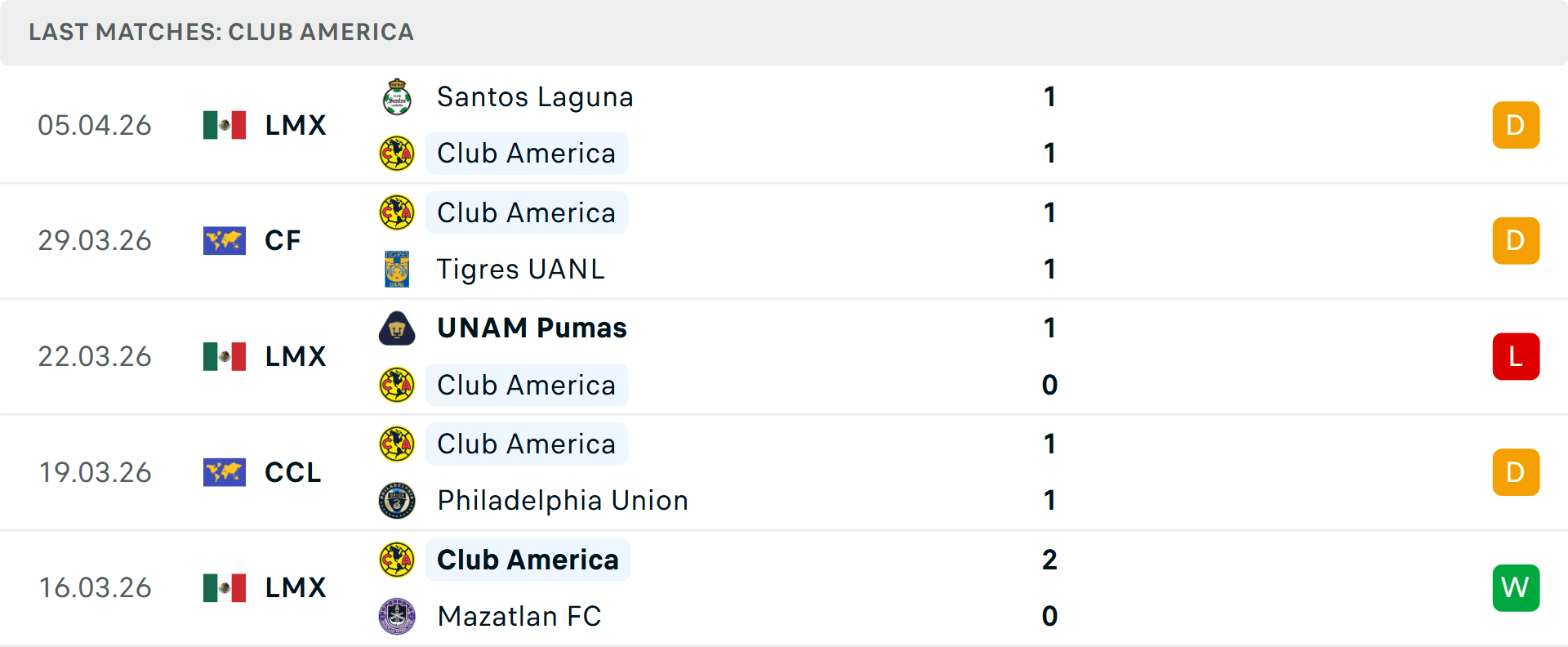Click the Mexico flag beside LMX
Image resolution: width=1568 pixels, height=647 pixels.
point(225,125)
